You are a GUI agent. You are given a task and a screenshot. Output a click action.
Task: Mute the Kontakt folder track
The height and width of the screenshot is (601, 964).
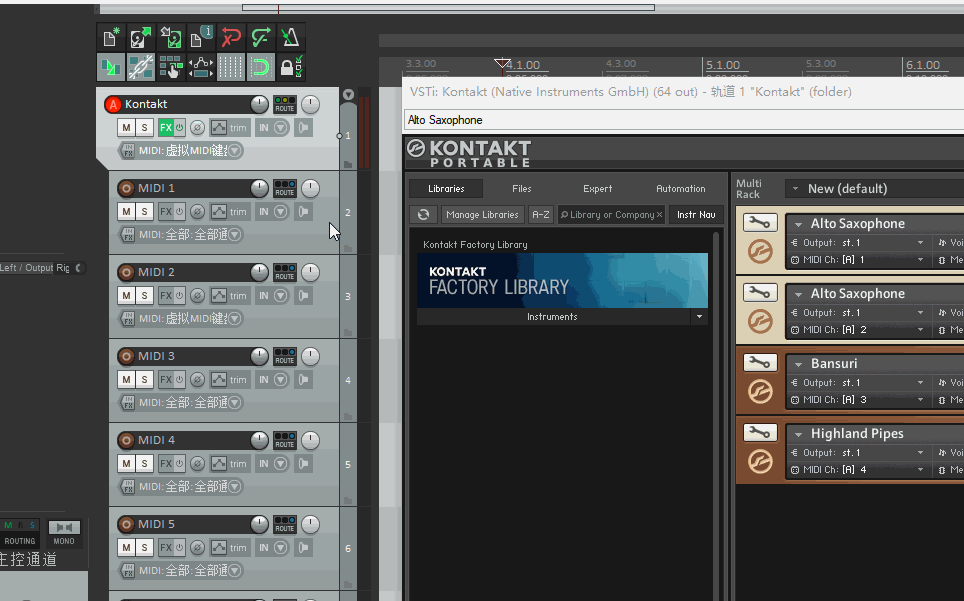click(126, 127)
